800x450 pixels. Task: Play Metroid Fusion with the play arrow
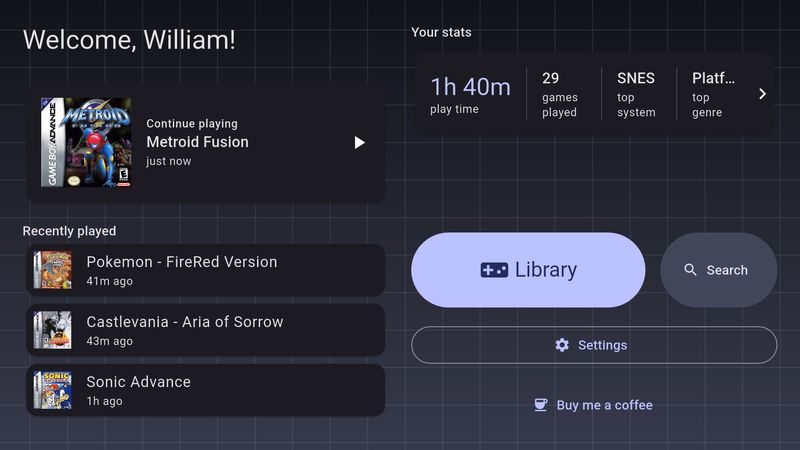(x=360, y=142)
